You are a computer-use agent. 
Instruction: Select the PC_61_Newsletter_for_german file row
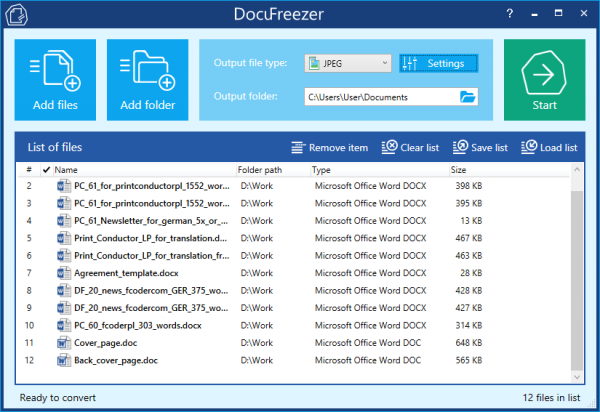click(x=293, y=221)
